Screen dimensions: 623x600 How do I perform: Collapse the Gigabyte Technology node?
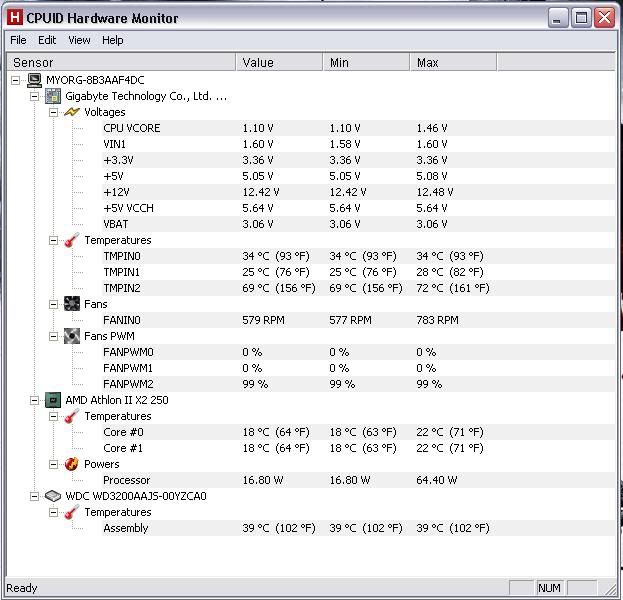point(35,97)
